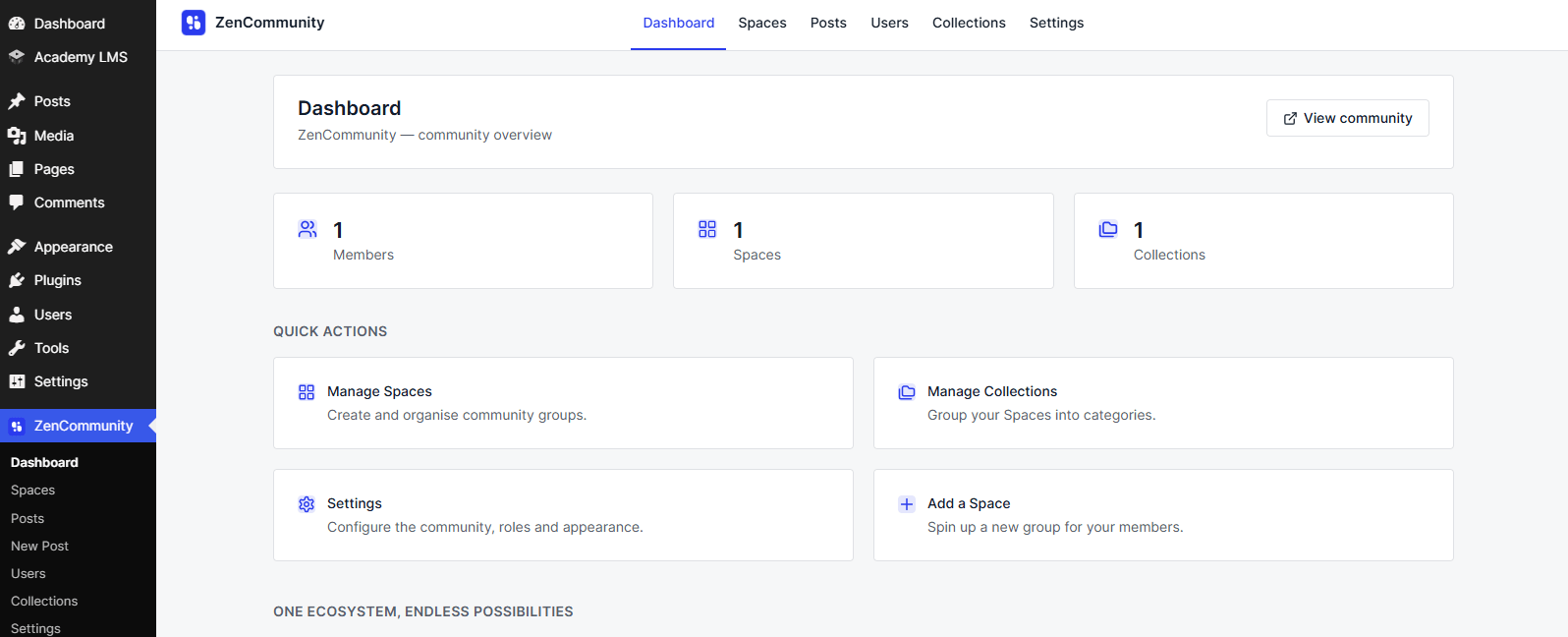Click the Pages icon in sidebar
Image resolution: width=1568 pixels, height=637 pixels.
pyautogui.click(x=17, y=169)
